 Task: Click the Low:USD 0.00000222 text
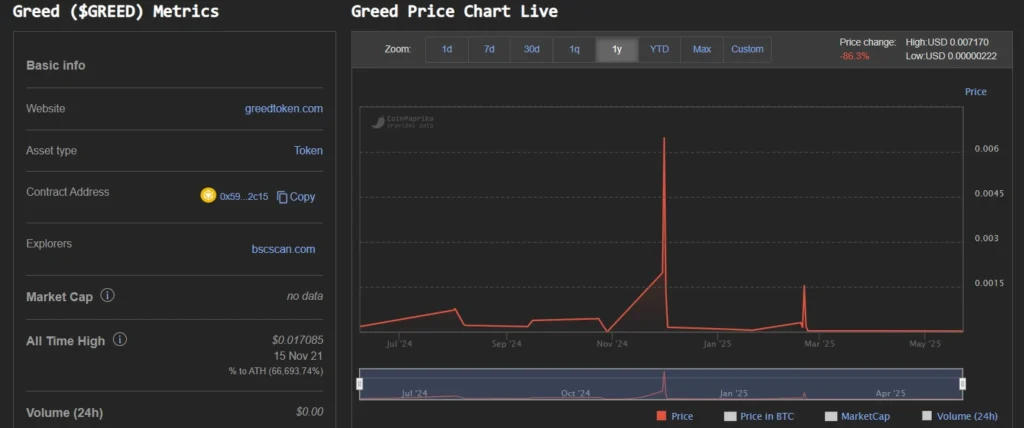(951, 56)
